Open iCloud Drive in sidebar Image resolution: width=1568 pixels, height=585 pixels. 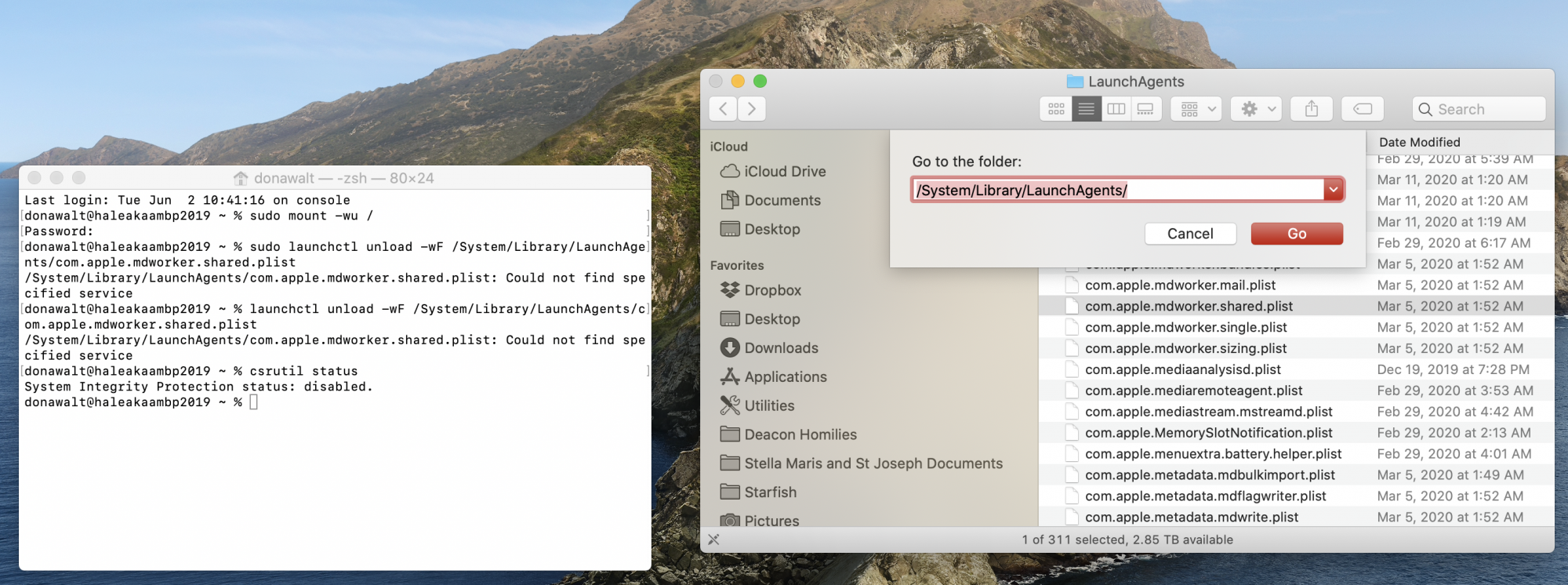point(773,171)
